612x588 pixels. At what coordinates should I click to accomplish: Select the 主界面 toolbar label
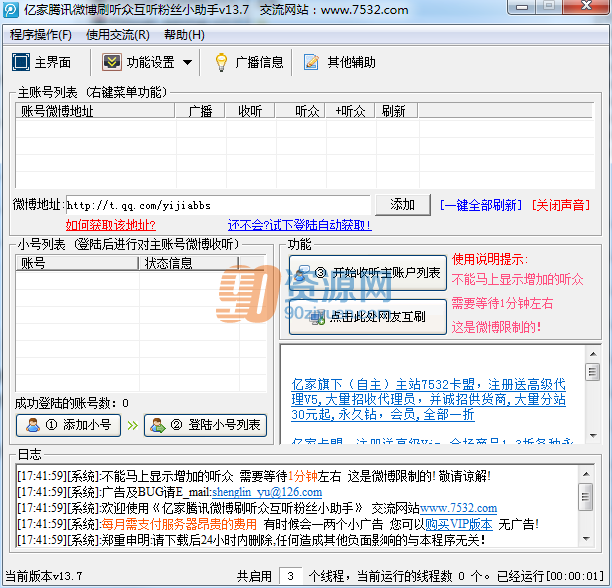53,62
